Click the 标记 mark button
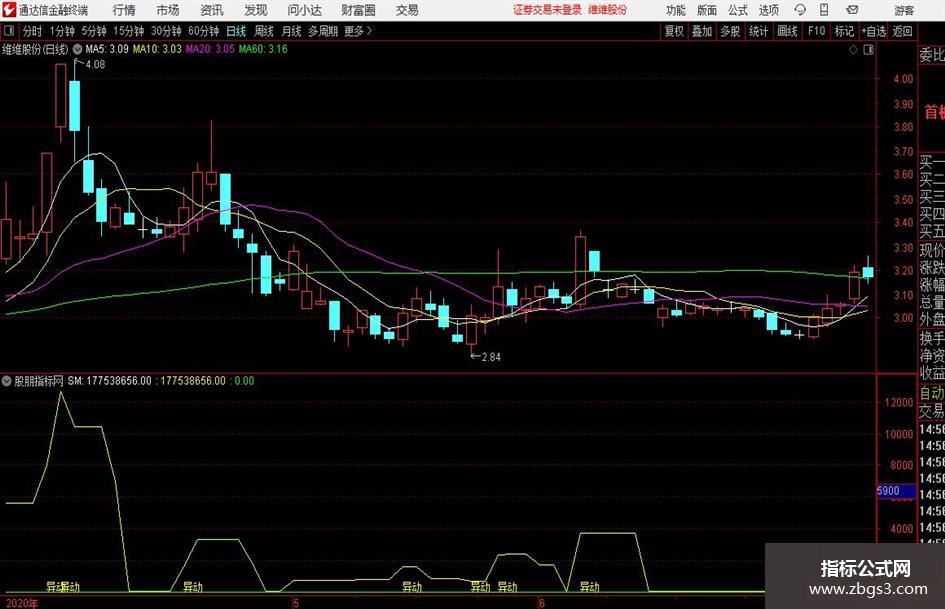945x609 pixels. pos(844,31)
